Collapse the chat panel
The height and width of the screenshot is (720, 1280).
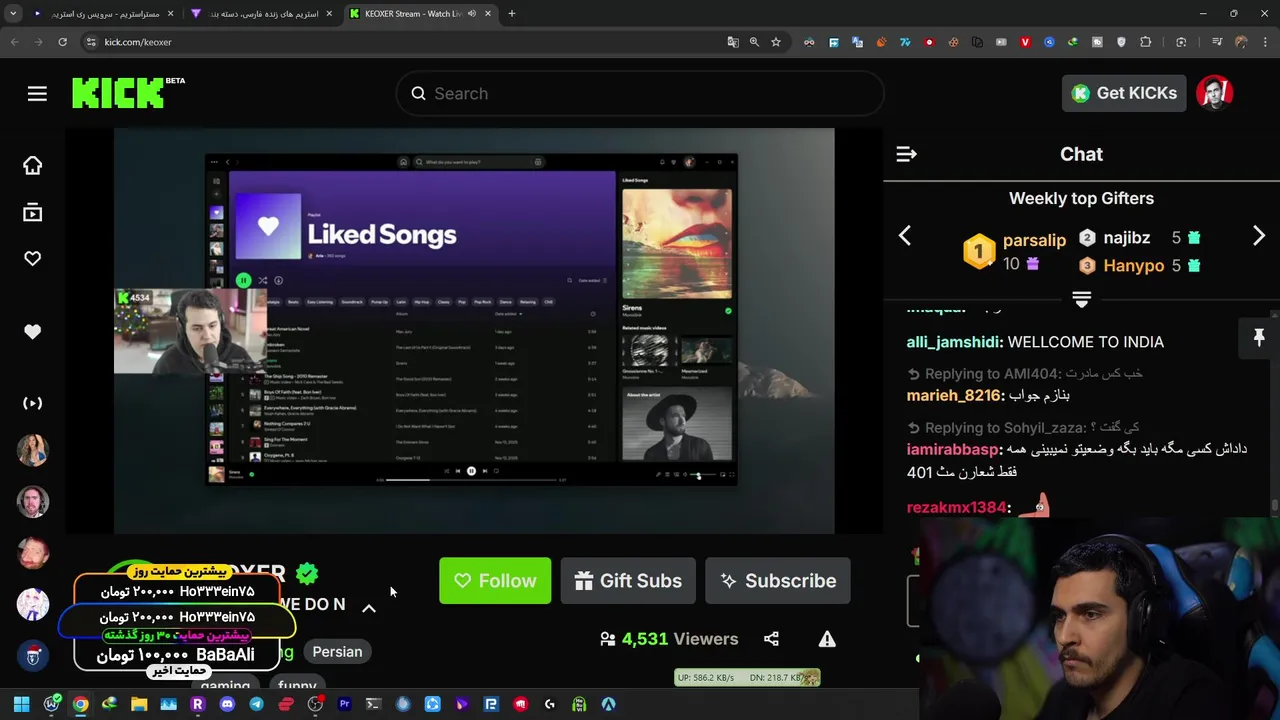click(x=906, y=154)
